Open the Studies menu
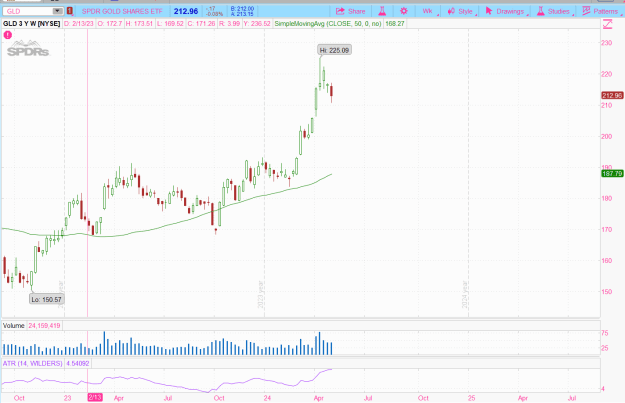The width and height of the screenshot is (625, 403). [554, 11]
